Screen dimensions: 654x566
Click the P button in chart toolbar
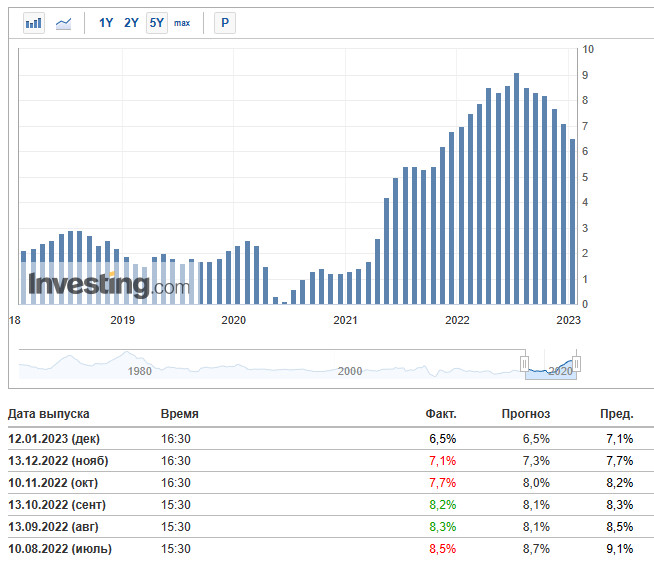coord(225,23)
